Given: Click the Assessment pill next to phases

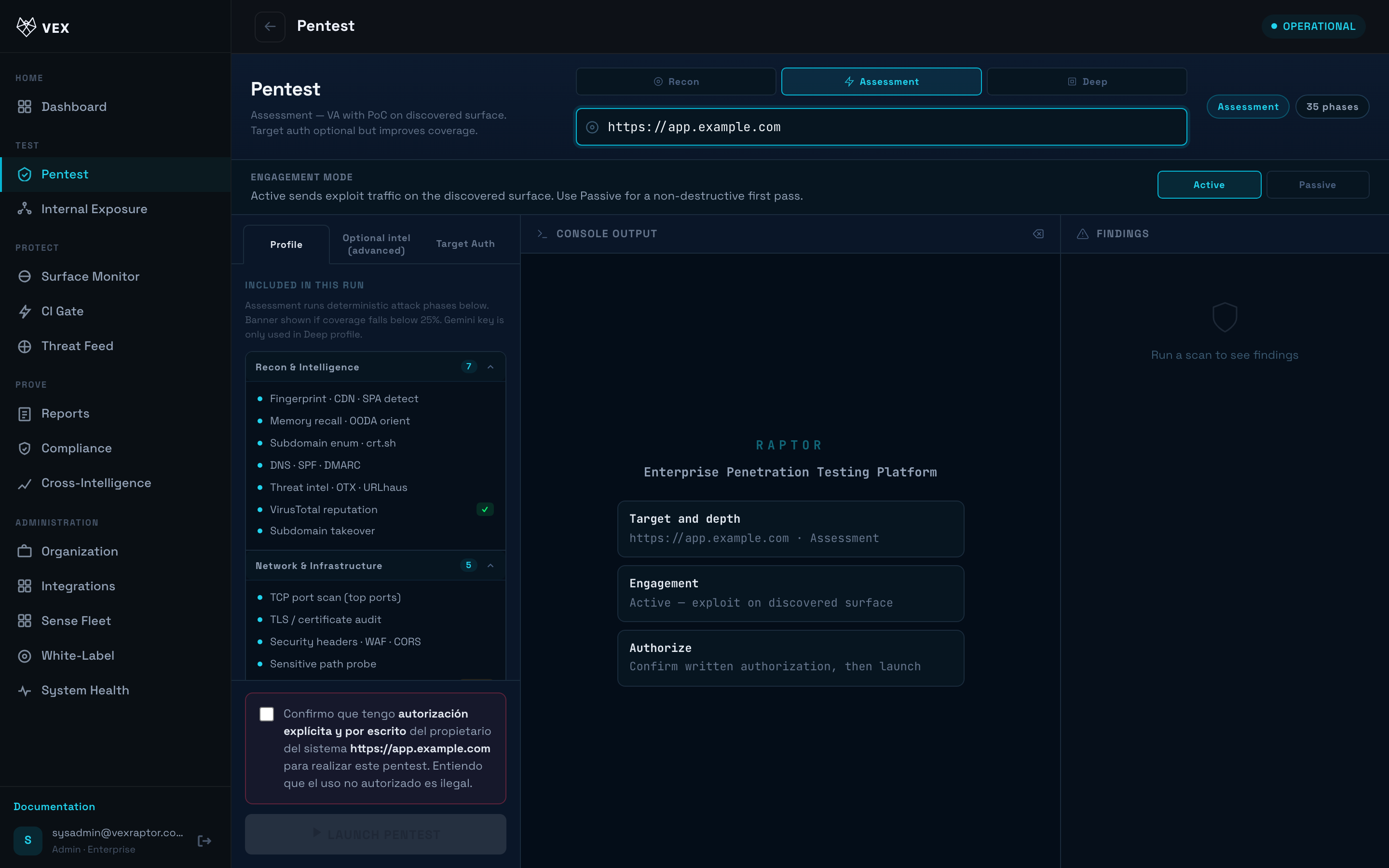Looking at the screenshot, I should pyautogui.click(x=1248, y=107).
